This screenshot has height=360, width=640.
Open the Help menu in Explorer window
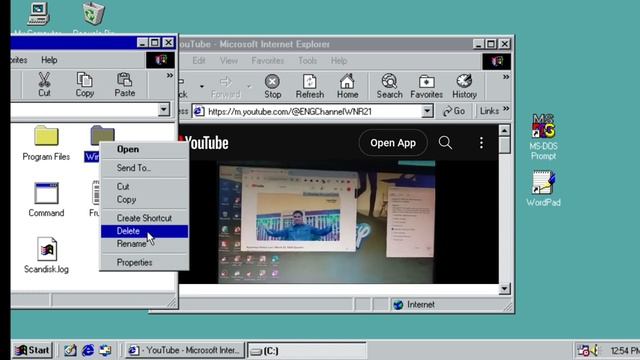click(x=49, y=60)
